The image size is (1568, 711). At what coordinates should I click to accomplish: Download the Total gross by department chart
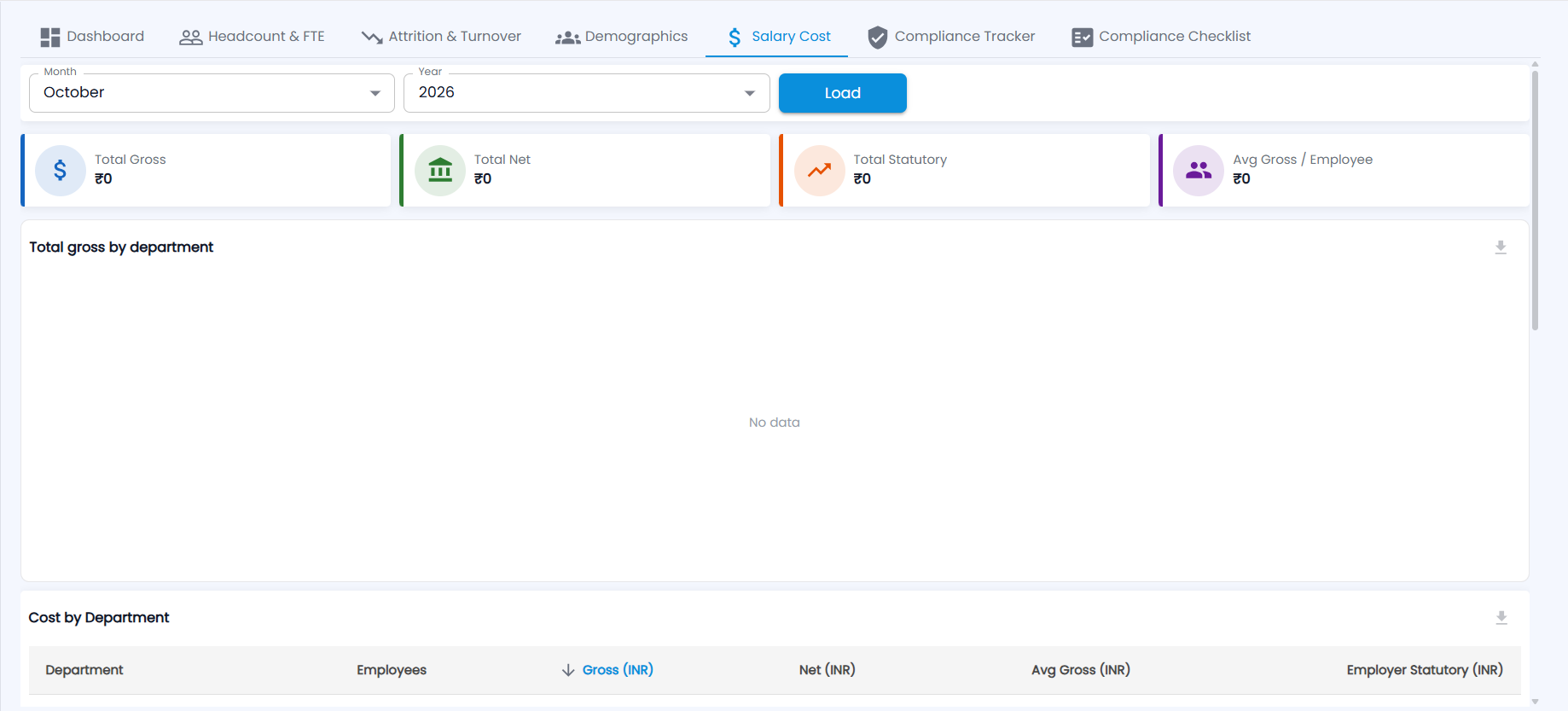pos(1501,248)
